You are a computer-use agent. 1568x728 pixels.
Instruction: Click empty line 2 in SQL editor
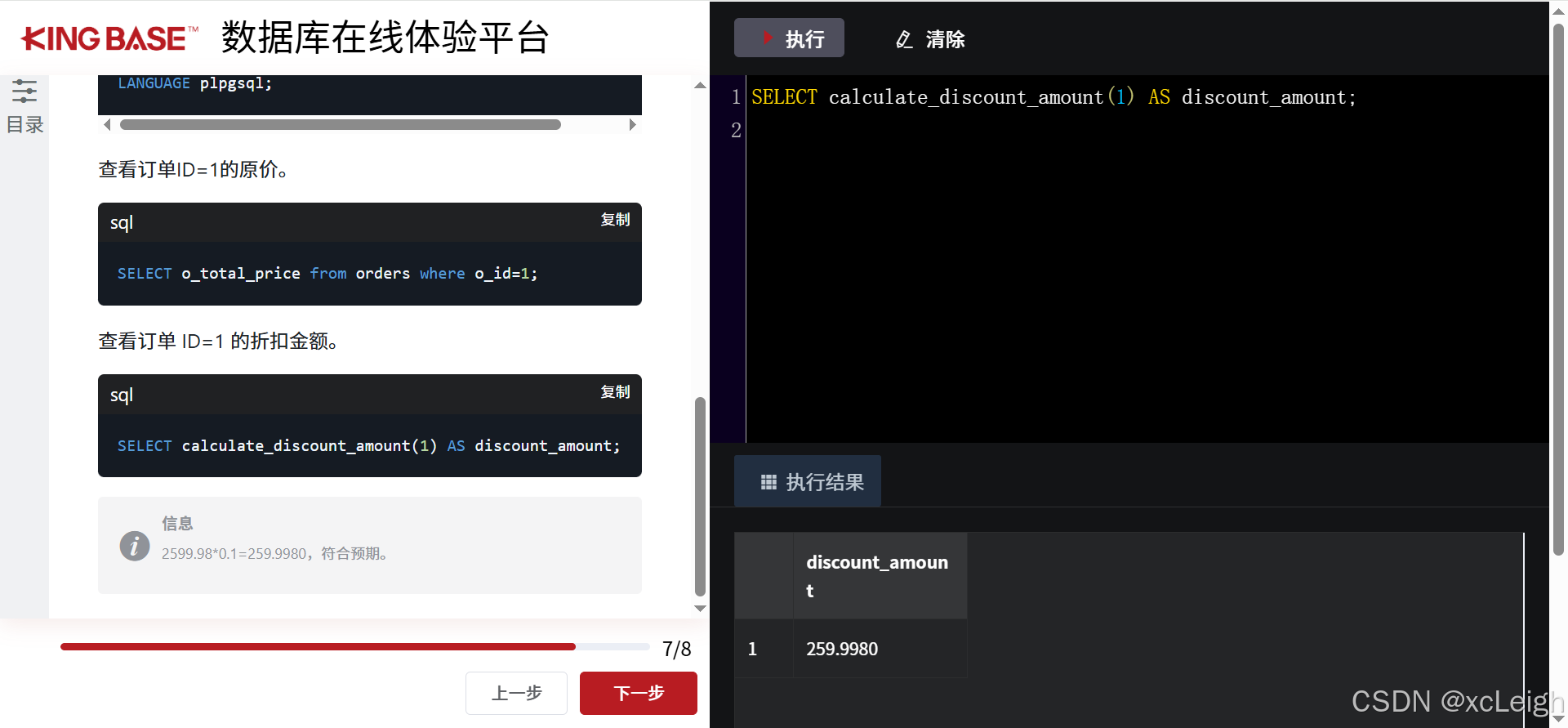pyautogui.click(x=1147, y=130)
